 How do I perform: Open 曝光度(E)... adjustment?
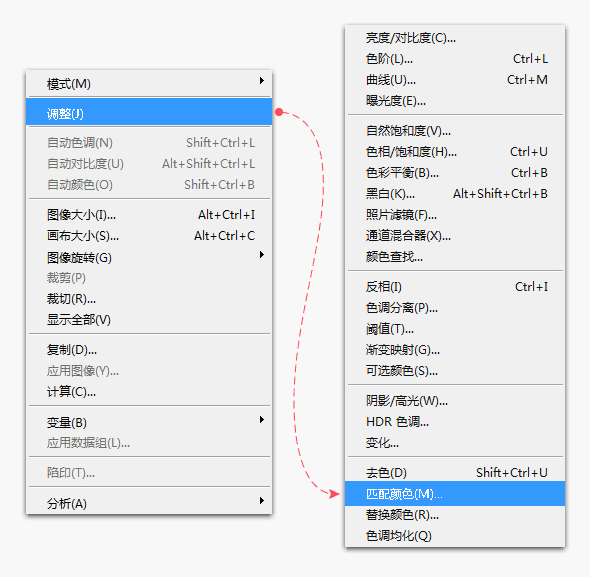tap(455, 101)
